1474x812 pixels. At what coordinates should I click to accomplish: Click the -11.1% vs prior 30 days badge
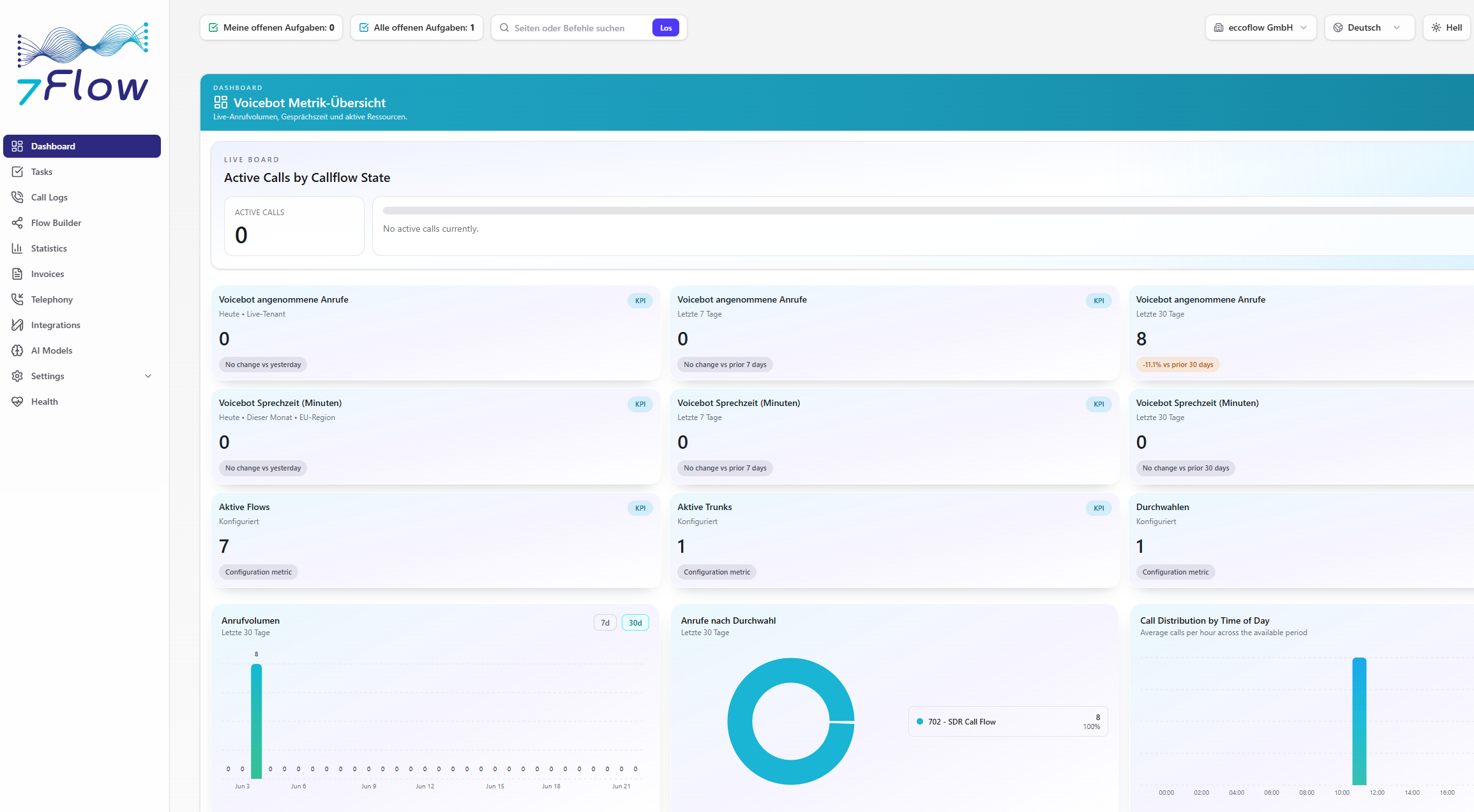(1178, 365)
